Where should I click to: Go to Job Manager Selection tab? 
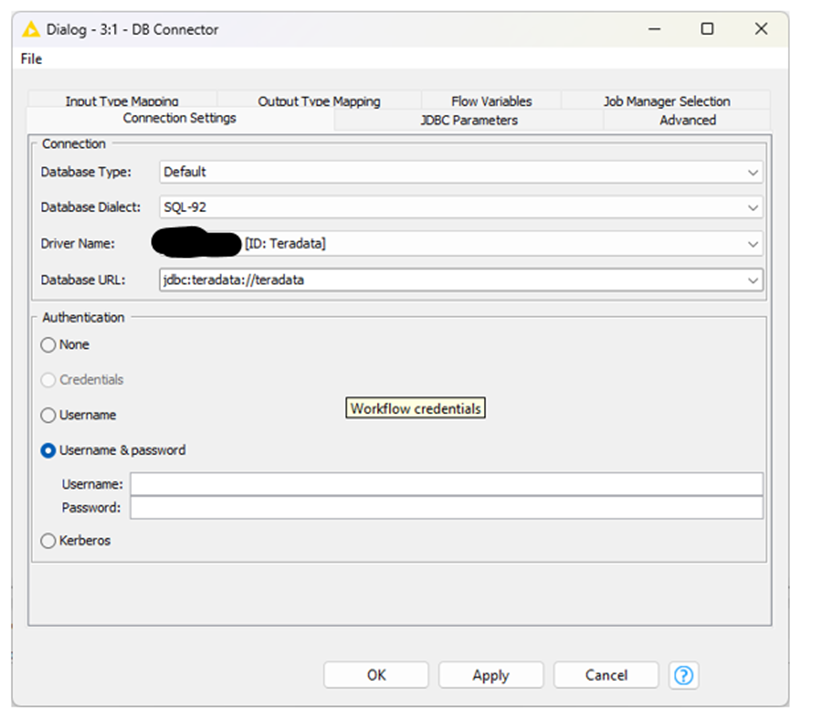[x=666, y=101]
